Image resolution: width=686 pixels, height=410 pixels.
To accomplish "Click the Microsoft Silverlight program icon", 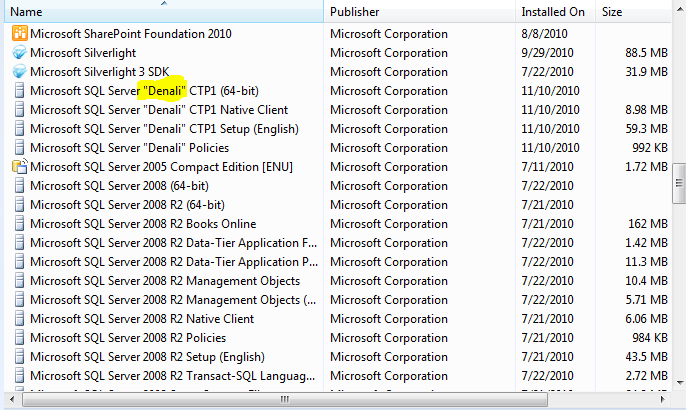I will point(20,52).
